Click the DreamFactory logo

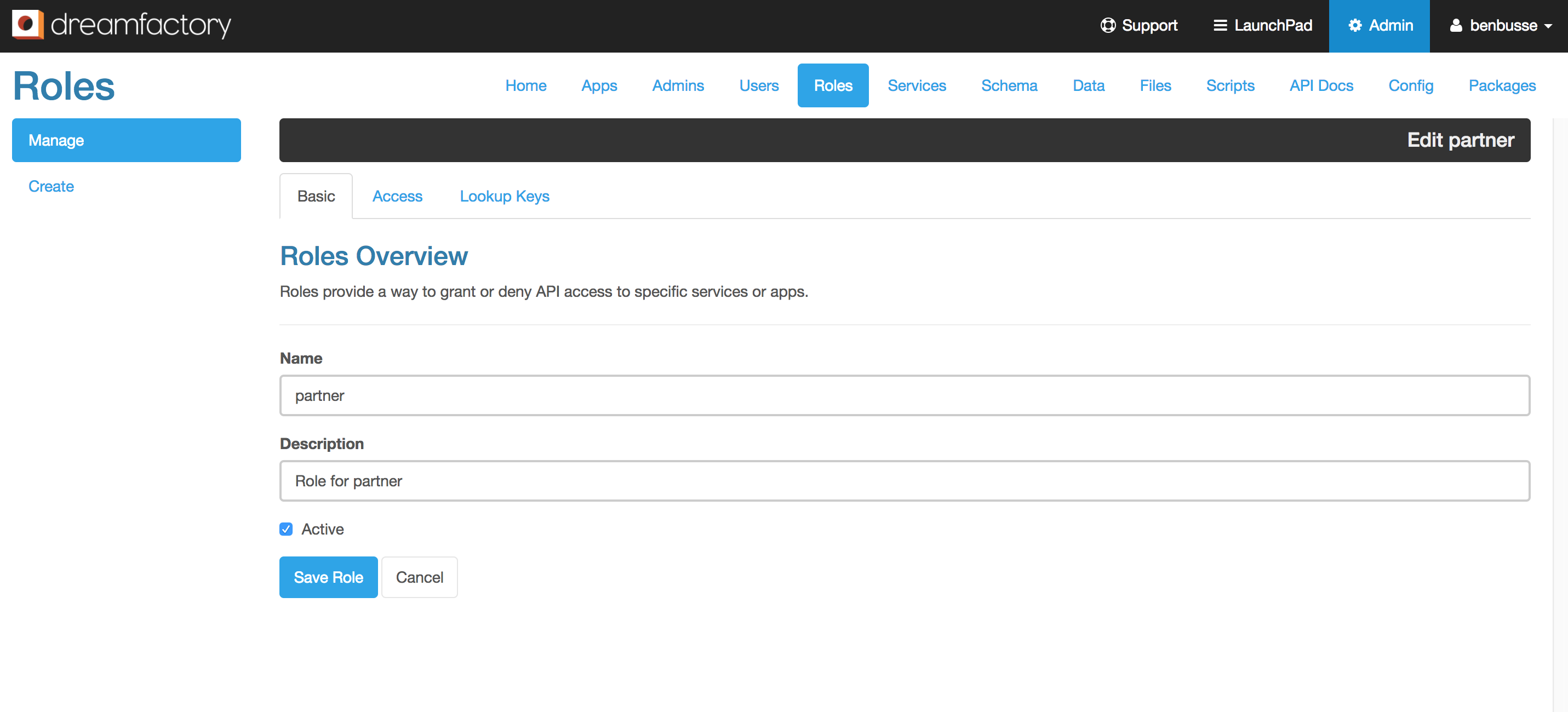pos(121,26)
